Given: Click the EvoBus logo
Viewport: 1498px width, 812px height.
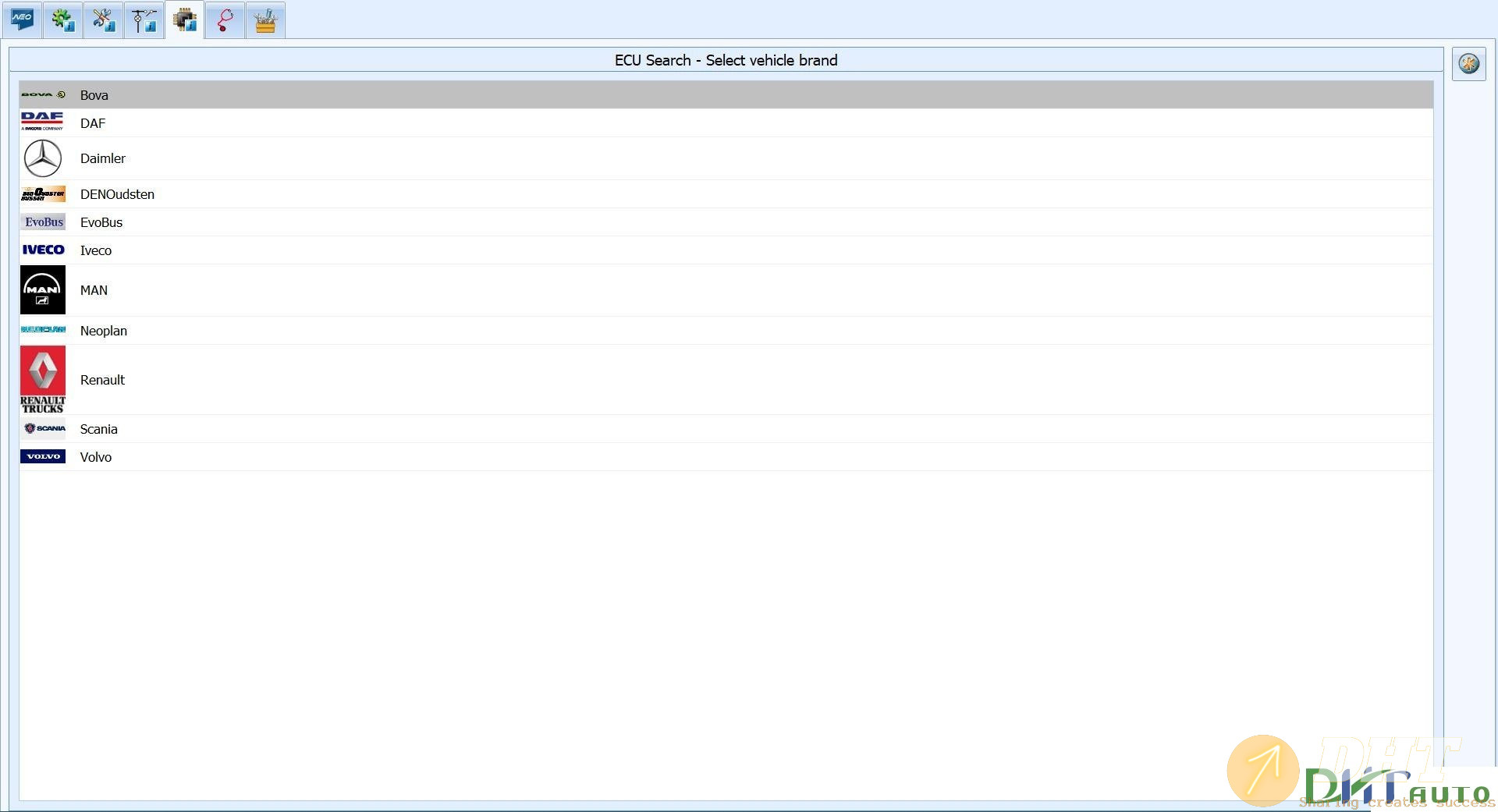Looking at the screenshot, I should [x=43, y=222].
